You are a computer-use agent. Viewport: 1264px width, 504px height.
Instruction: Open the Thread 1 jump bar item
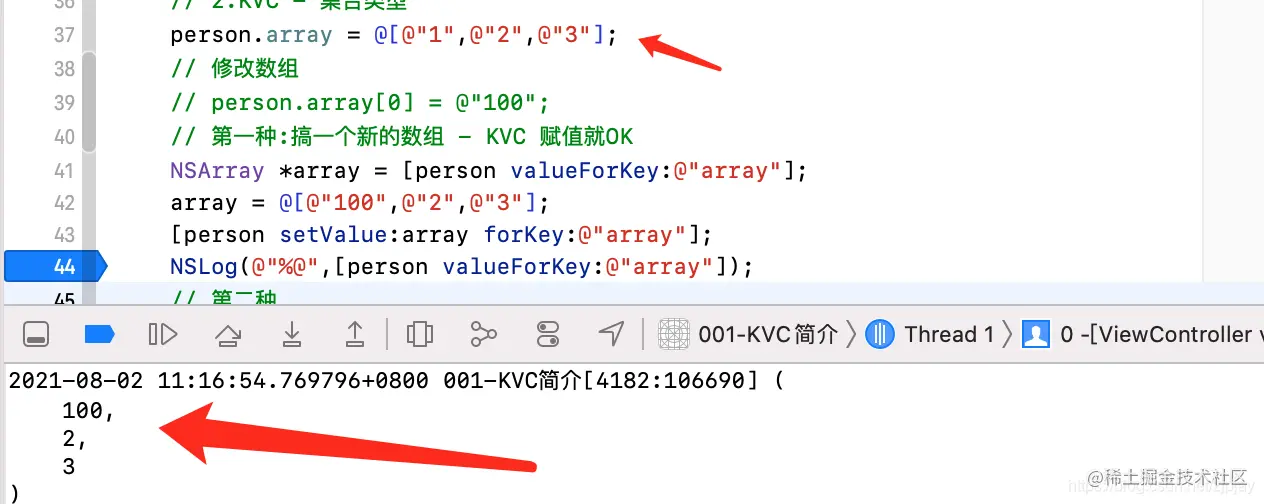click(x=930, y=334)
